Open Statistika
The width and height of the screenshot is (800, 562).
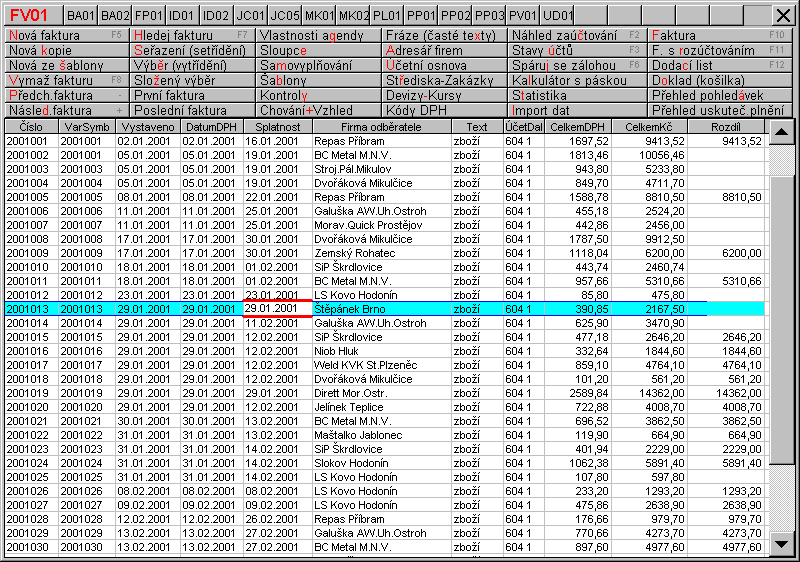coord(577,95)
